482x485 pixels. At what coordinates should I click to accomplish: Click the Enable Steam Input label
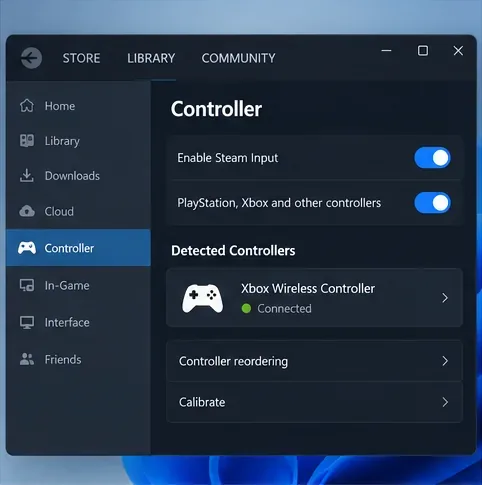tap(227, 158)
